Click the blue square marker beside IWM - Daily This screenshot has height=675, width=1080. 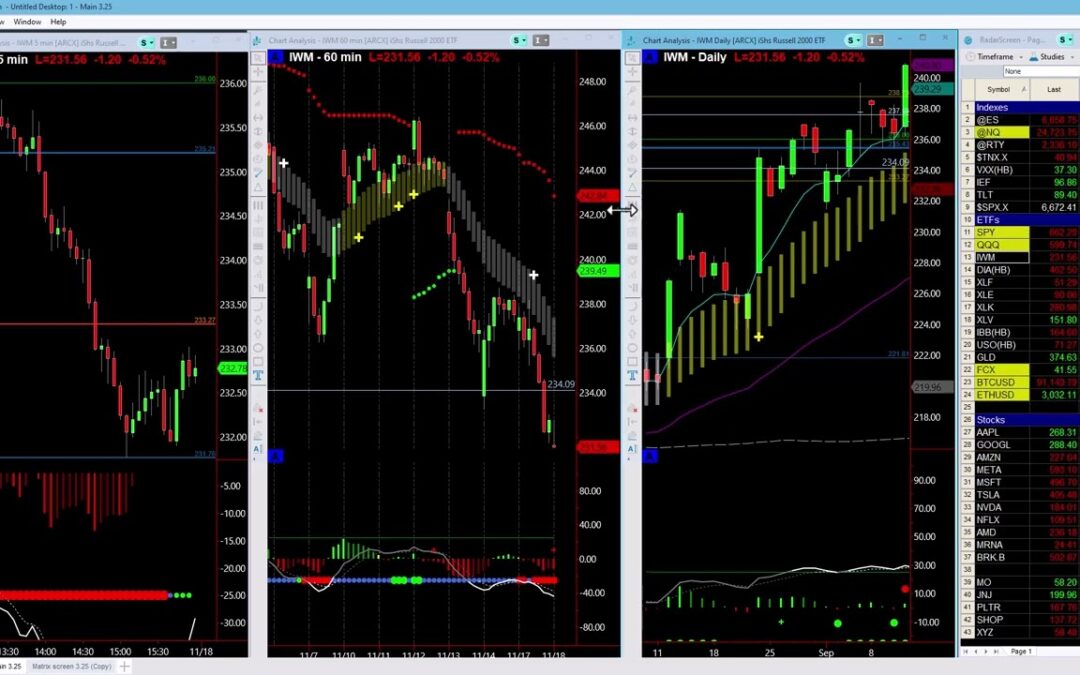(x=650, y=57)
